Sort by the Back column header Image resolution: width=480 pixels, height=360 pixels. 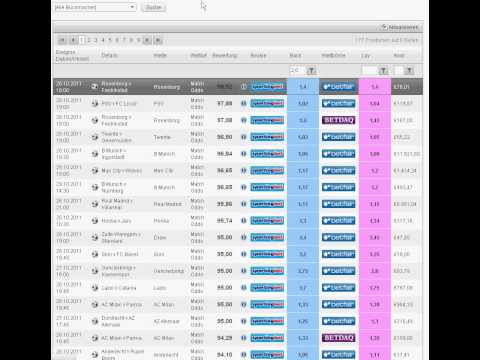(x=295, y=55)
